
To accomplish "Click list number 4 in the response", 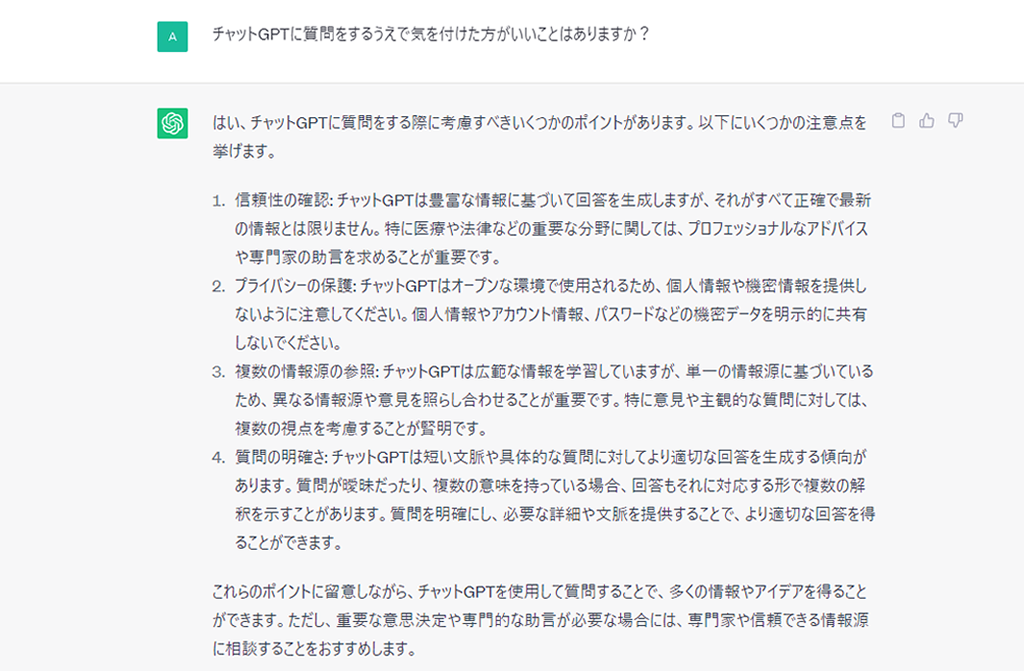I will pyautogui.click(x=218, y=457).
